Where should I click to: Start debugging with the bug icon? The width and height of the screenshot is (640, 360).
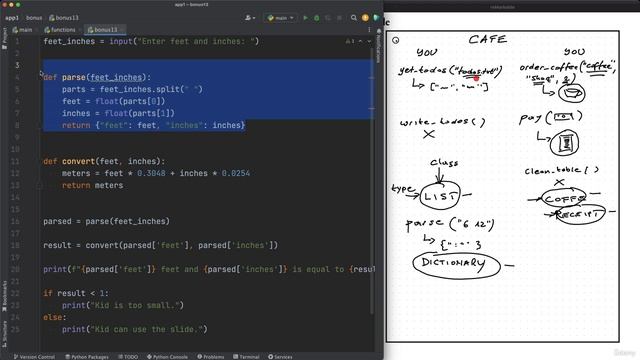tap(317, 18)
